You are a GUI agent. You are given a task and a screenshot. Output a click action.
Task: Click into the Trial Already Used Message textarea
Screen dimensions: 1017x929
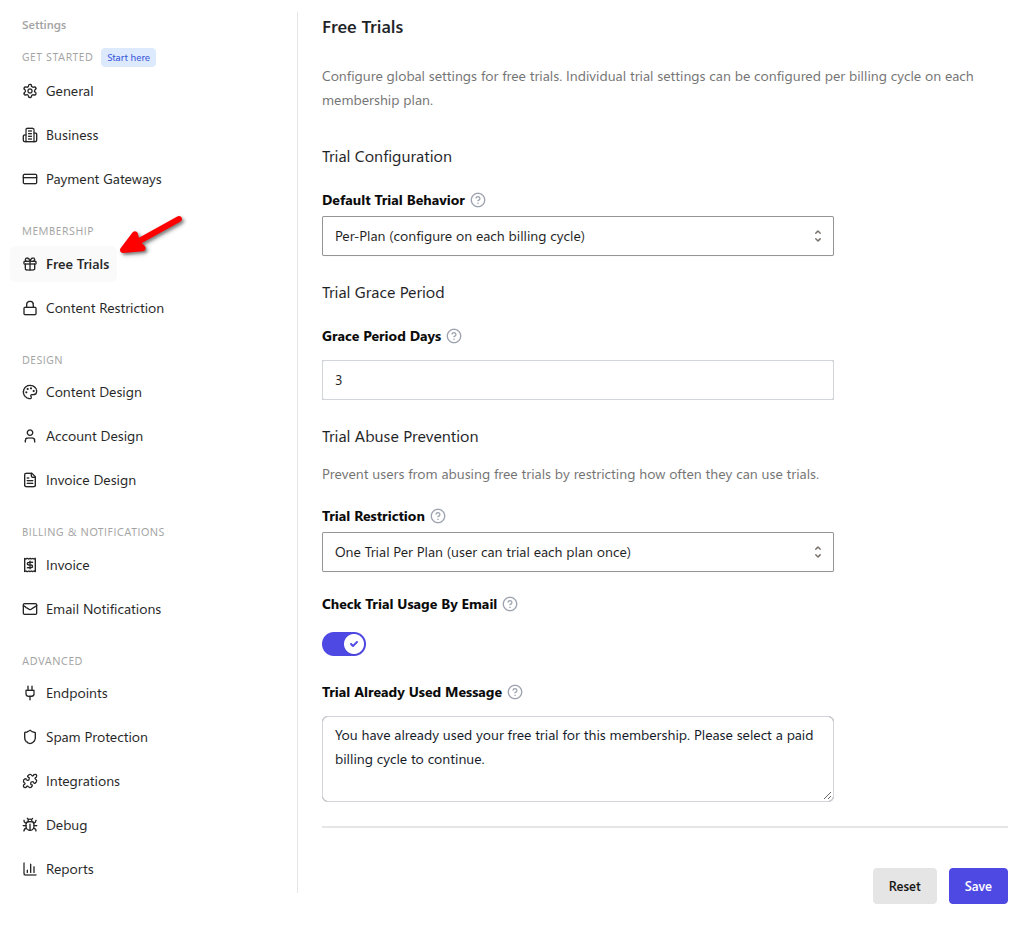tap(577, 759)
